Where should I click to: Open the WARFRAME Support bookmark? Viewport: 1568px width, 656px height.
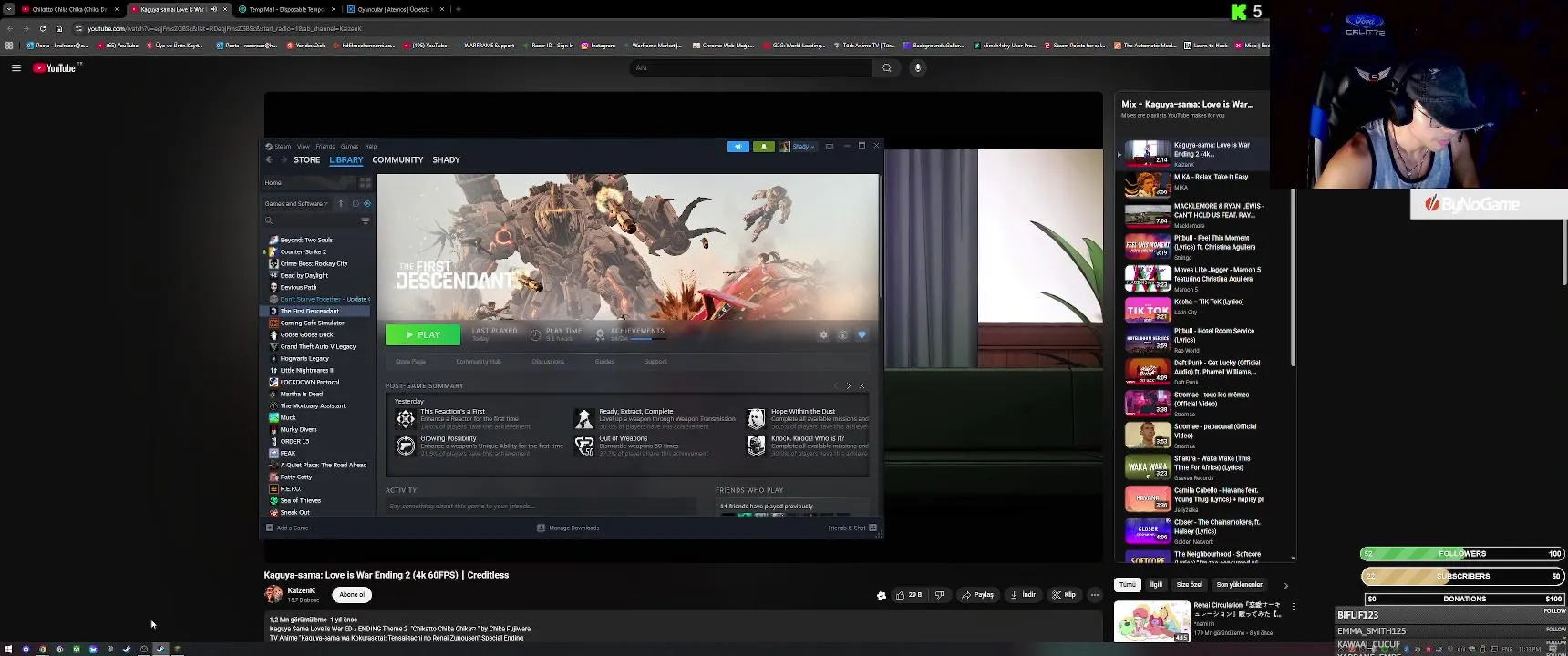[x=485, y=45]
